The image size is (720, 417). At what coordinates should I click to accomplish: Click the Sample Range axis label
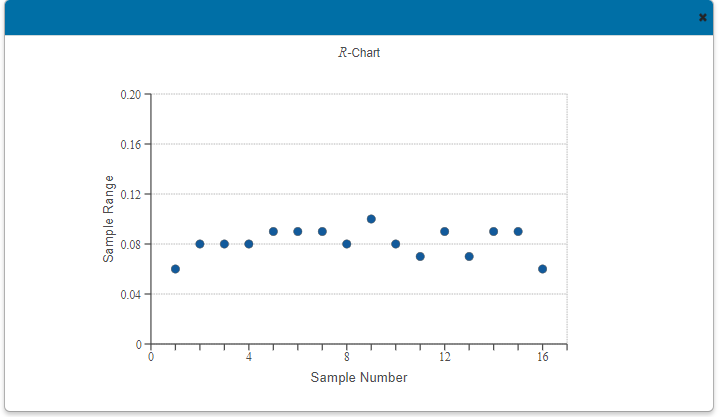pyautogui.click(x=108, y=219)
